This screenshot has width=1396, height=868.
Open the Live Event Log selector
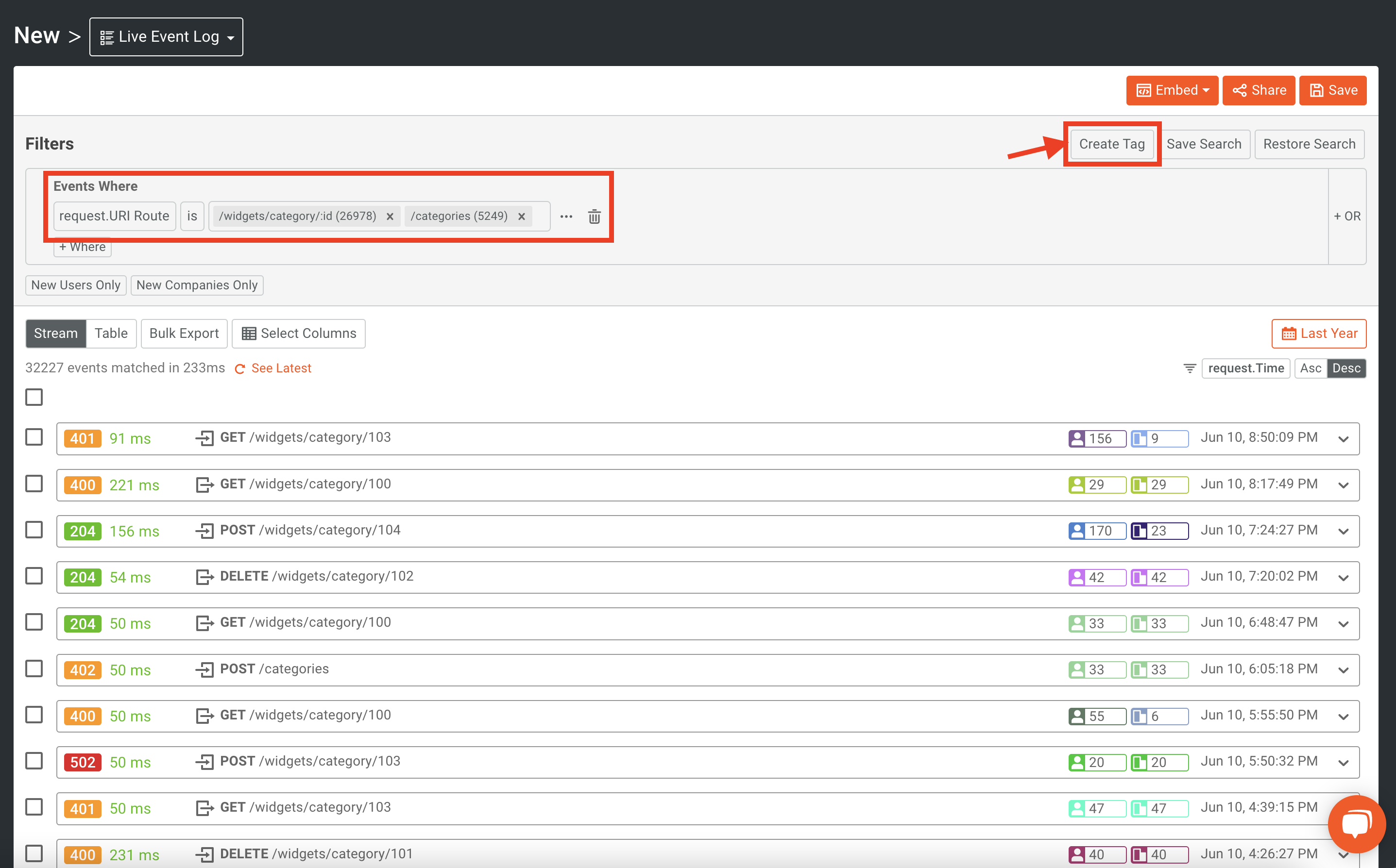click(166, 36)
